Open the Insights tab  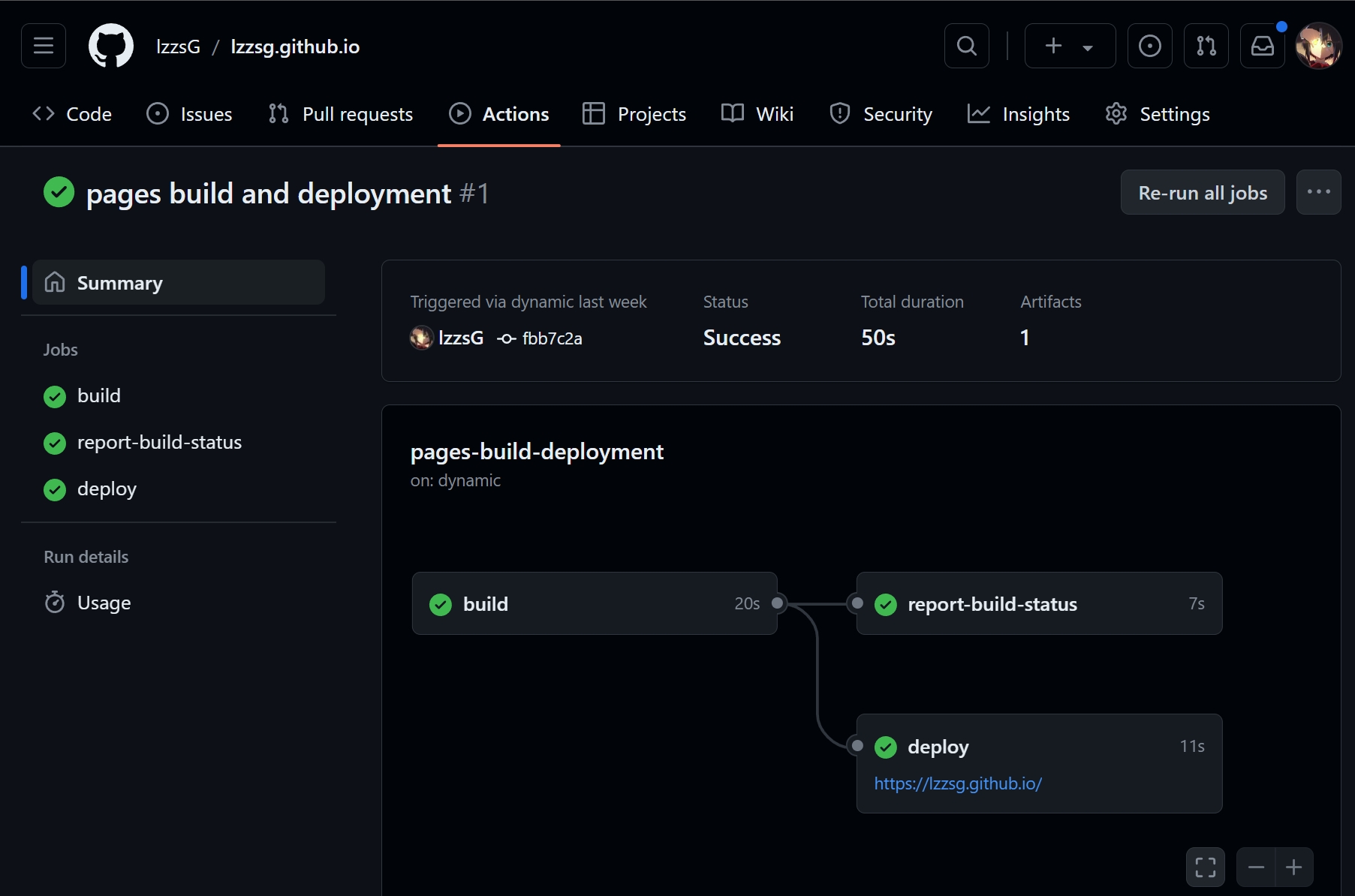tap(1019, 114)
